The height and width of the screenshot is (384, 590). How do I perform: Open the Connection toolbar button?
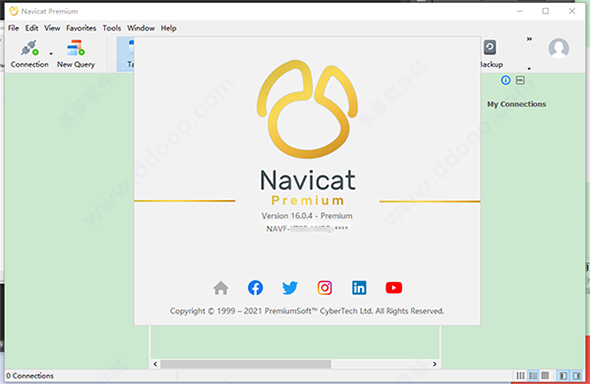point(29,54)
